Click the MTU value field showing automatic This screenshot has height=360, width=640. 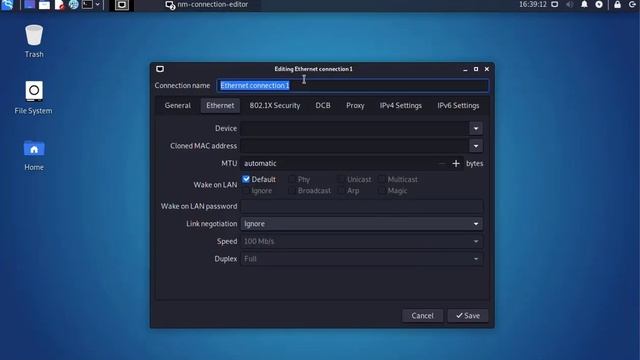338,163
